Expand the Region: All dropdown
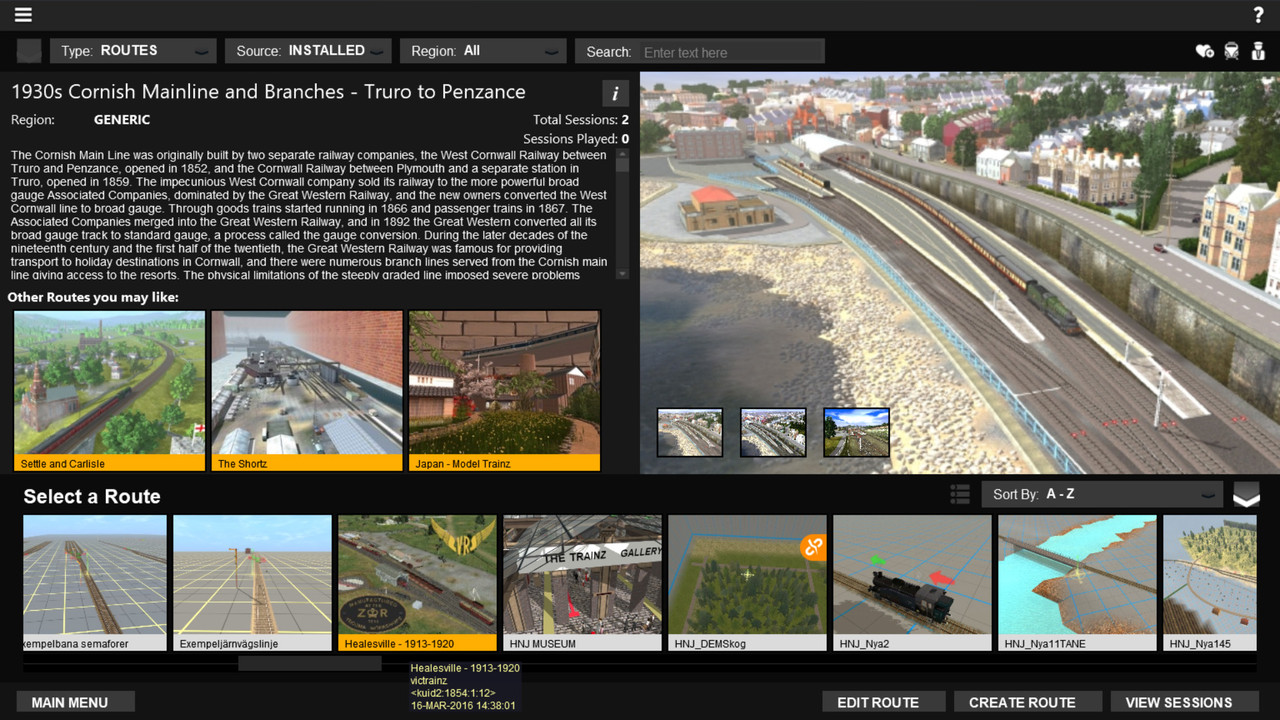This screenshot has height=720, width=1280. point(483,51)
